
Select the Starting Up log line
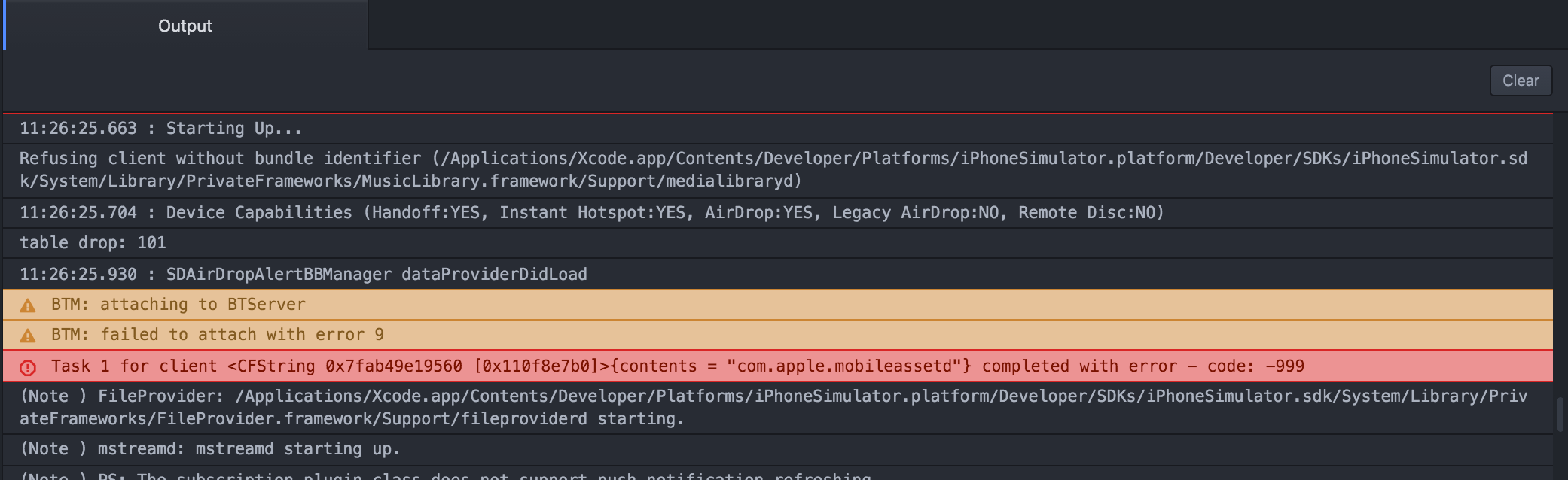(x=778, y=129)
